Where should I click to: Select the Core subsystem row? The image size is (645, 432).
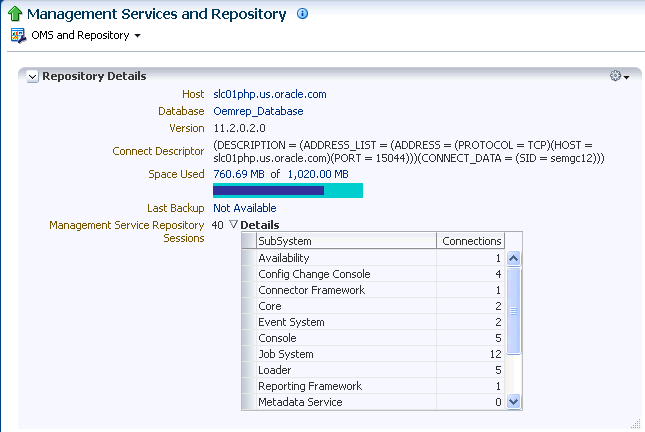(x=373, y=306)
